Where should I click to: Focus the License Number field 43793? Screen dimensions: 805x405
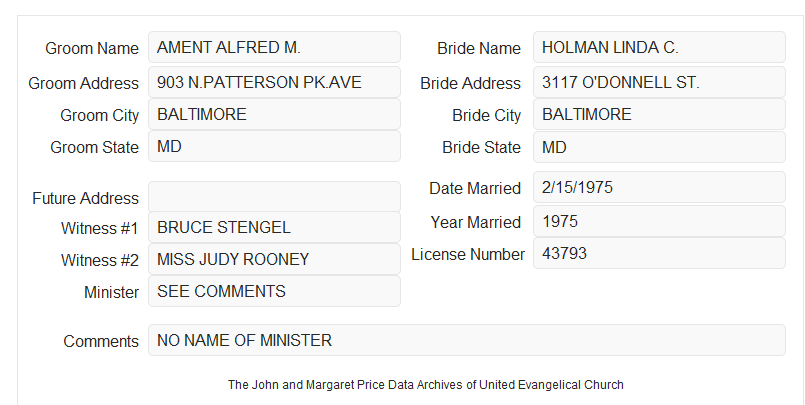(659, 253)
